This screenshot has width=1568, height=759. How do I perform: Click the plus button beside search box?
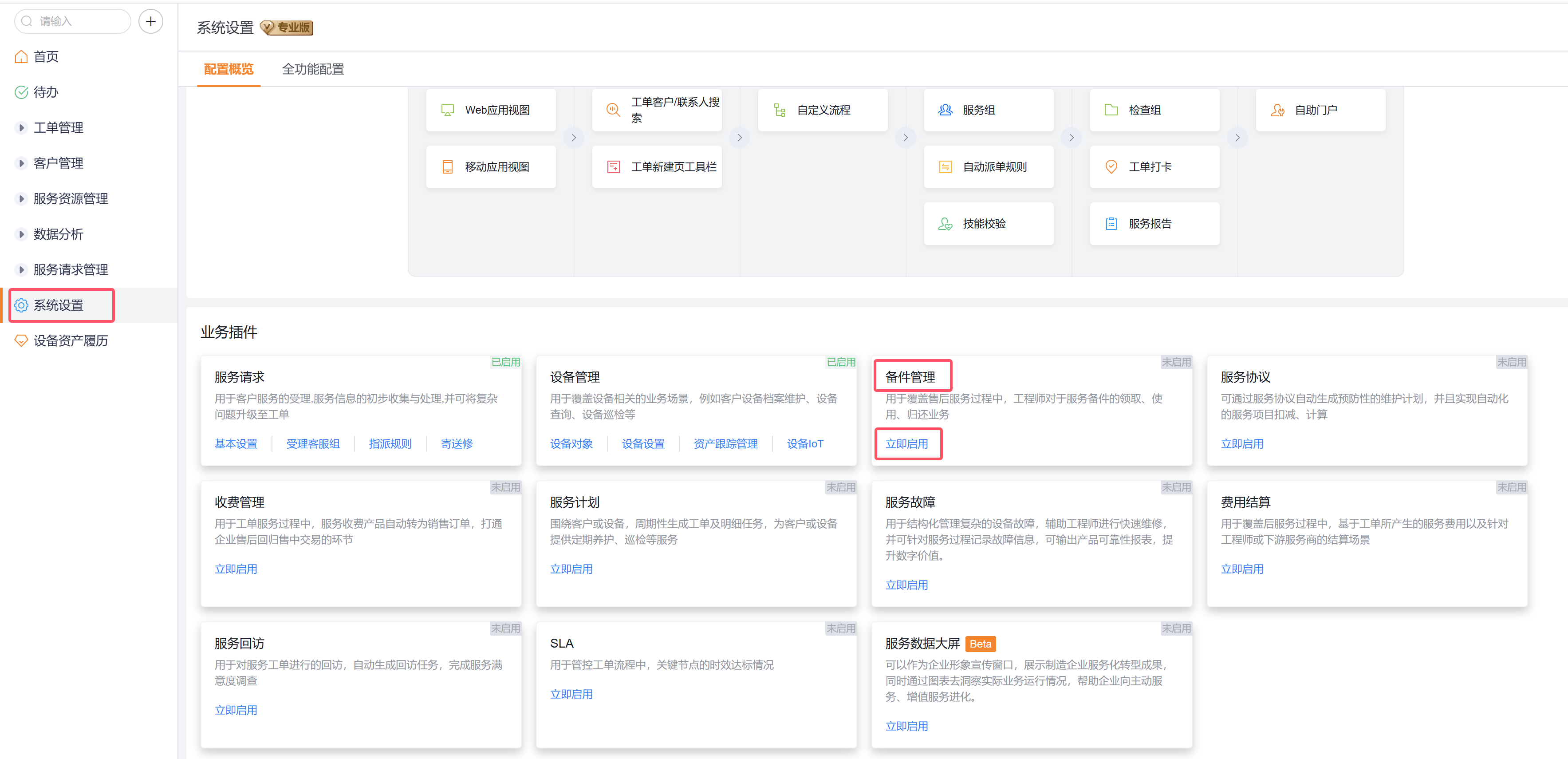pyautogui.click(x=150, y=21)
